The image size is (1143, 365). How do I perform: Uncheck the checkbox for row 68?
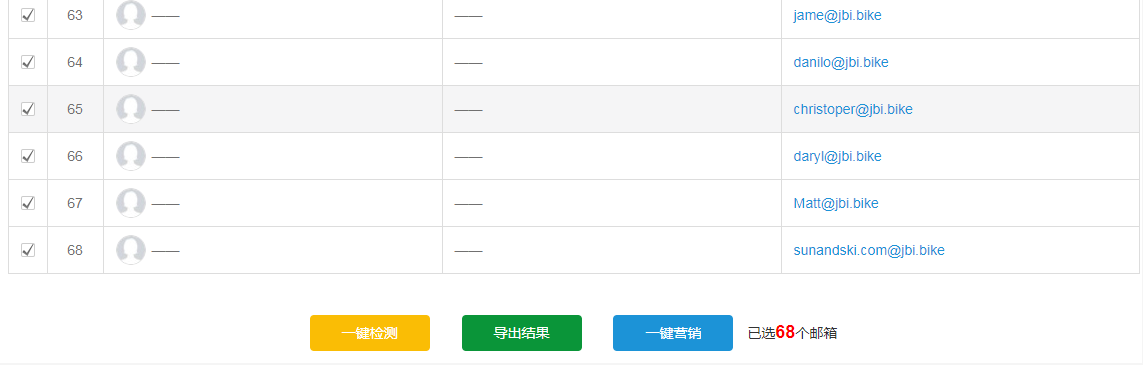click(28, 250)
